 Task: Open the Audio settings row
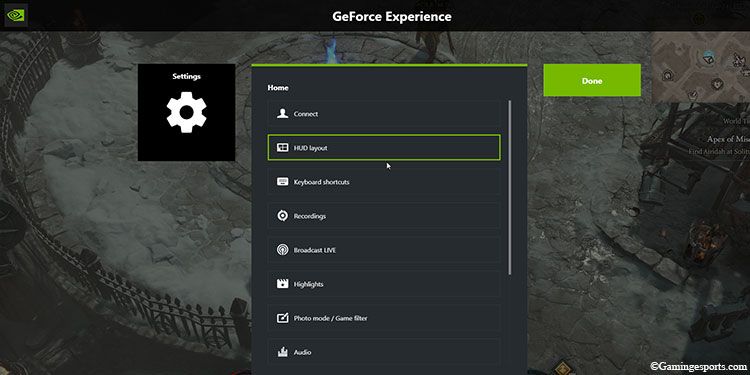coord(384,352)
